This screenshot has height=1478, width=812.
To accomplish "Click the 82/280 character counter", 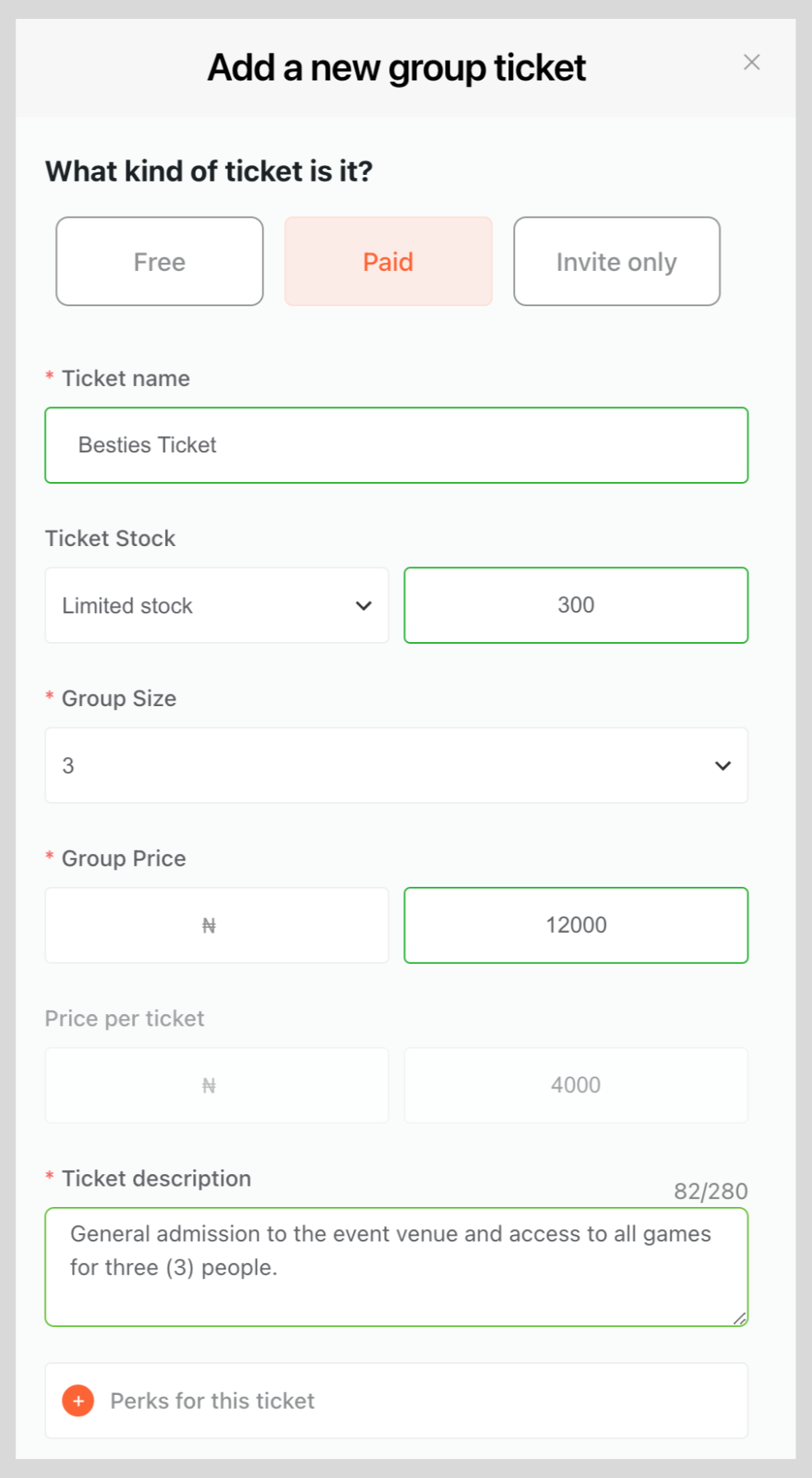I will pos(710,1191).
